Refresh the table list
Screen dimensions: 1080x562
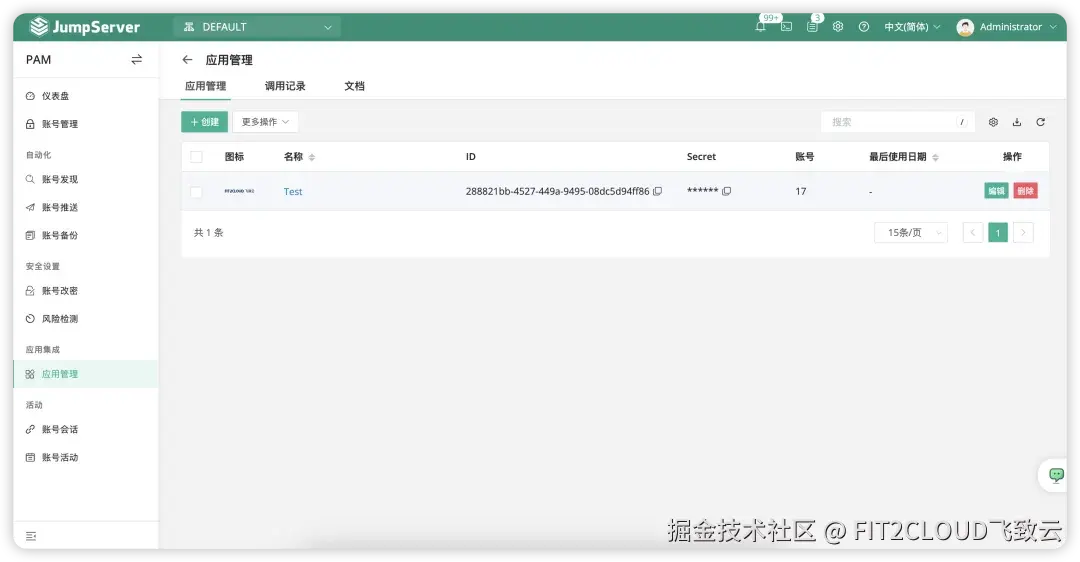(1040, 122)
